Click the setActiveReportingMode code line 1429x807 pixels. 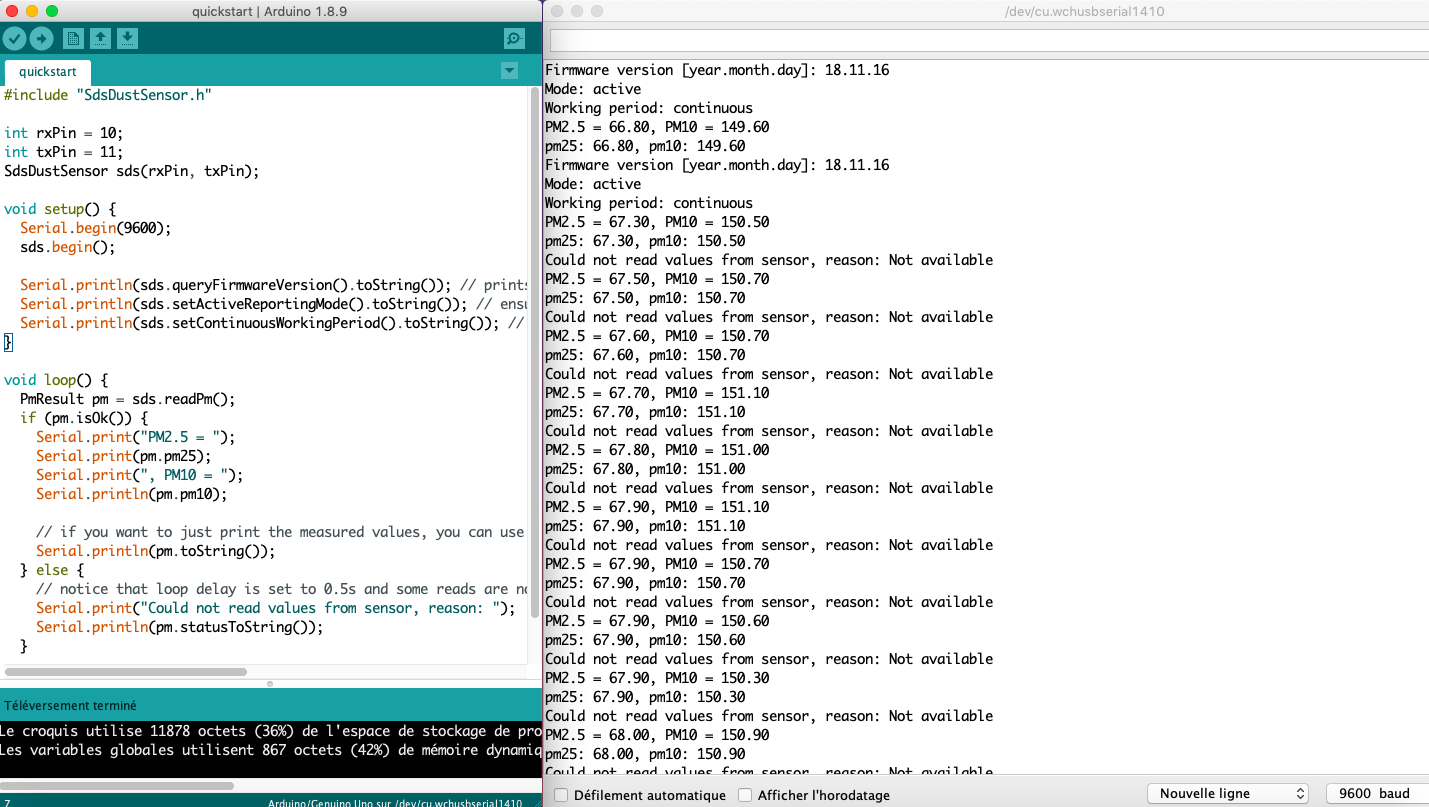click(x=273, y=304)
